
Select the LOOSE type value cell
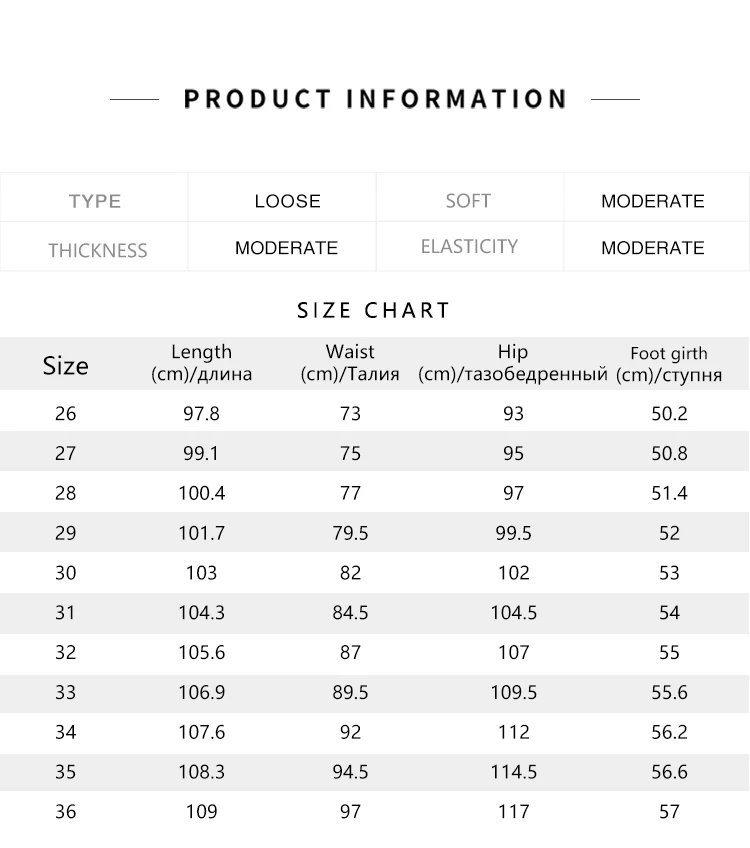[x=282, y=197]
